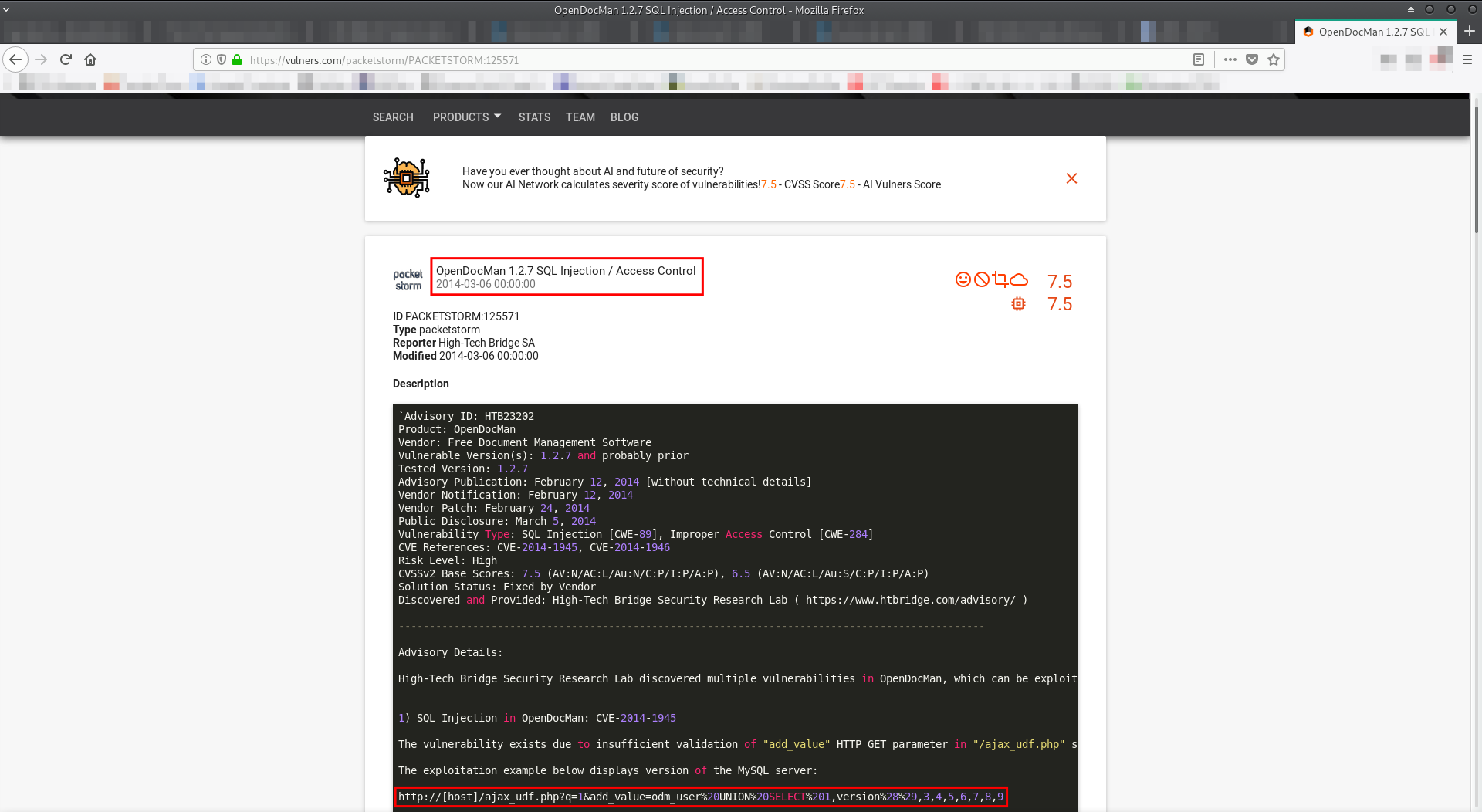The width and height of the screenshot is (1482, 812).
Task: Open the STATS page
Action: coord(534,117)
